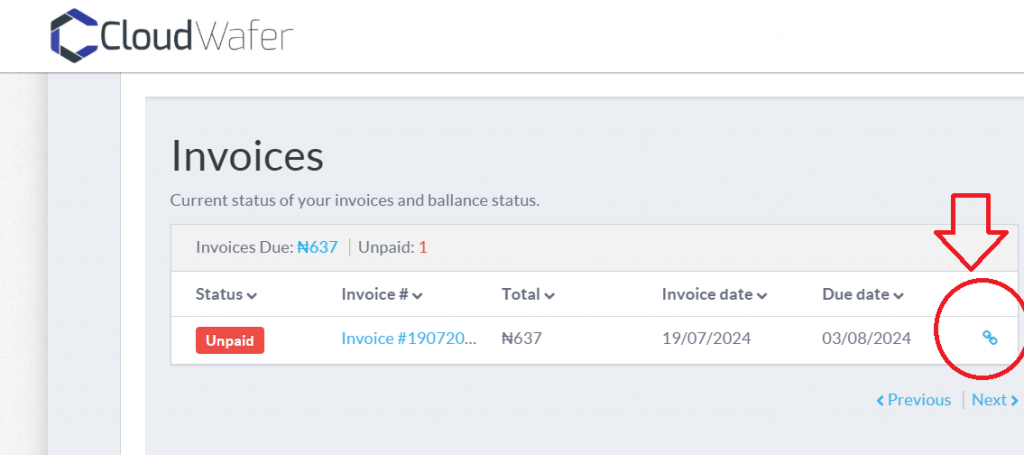The width and height of the screenshot is (1024, 455).
Task: Click the red Unpaid status badge
Action: coord(230,340)
